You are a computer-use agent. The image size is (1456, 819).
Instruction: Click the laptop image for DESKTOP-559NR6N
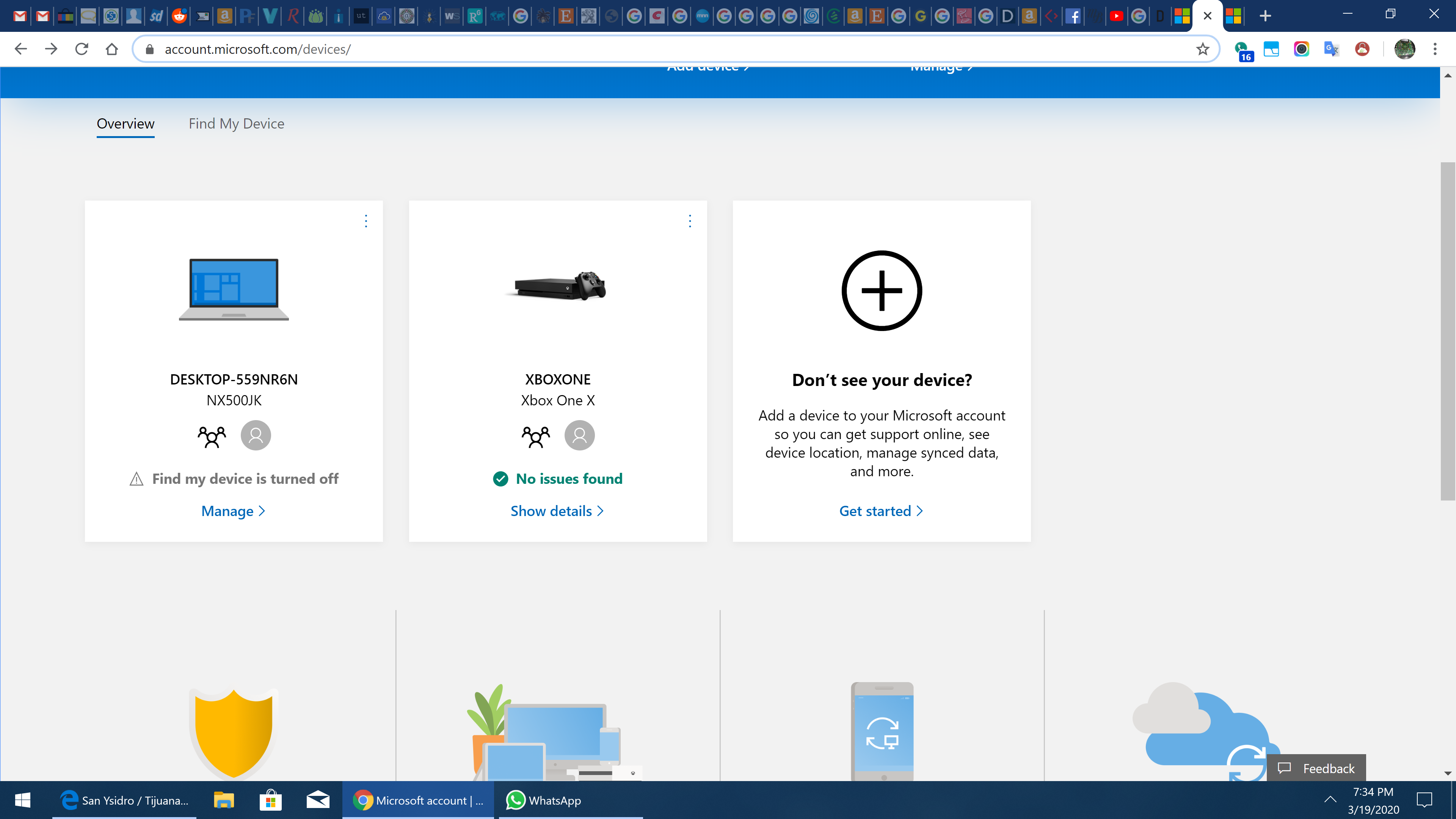coord(234,289)
